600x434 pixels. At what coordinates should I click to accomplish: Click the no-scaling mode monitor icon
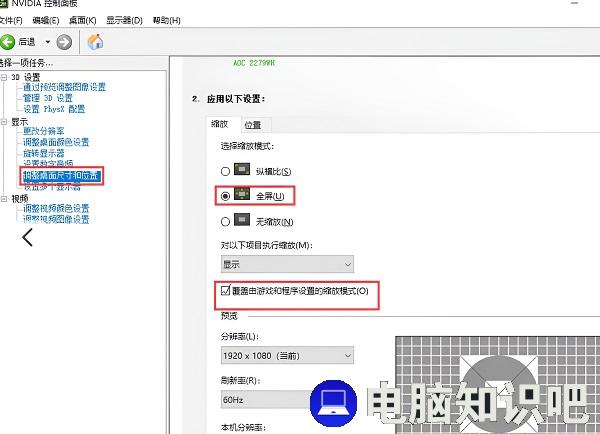click(x=242, y=220)
